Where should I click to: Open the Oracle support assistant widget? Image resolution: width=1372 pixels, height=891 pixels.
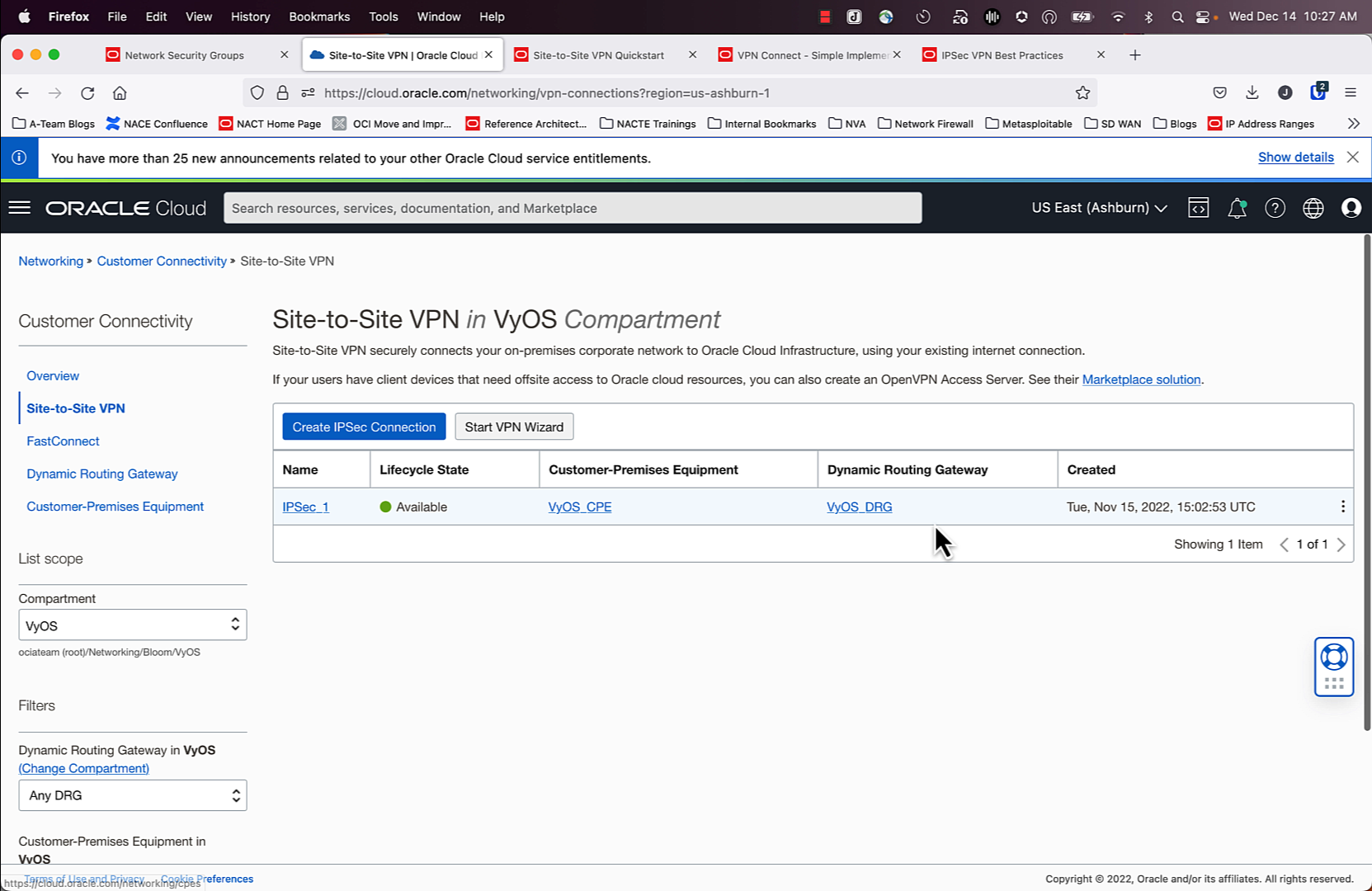[1333, 667]
